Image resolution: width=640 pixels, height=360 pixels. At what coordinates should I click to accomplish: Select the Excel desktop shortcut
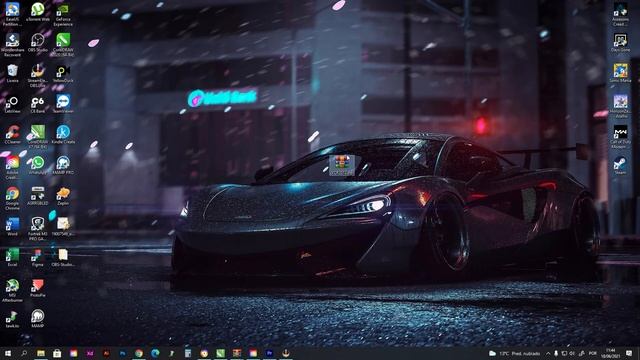(12, 257)
